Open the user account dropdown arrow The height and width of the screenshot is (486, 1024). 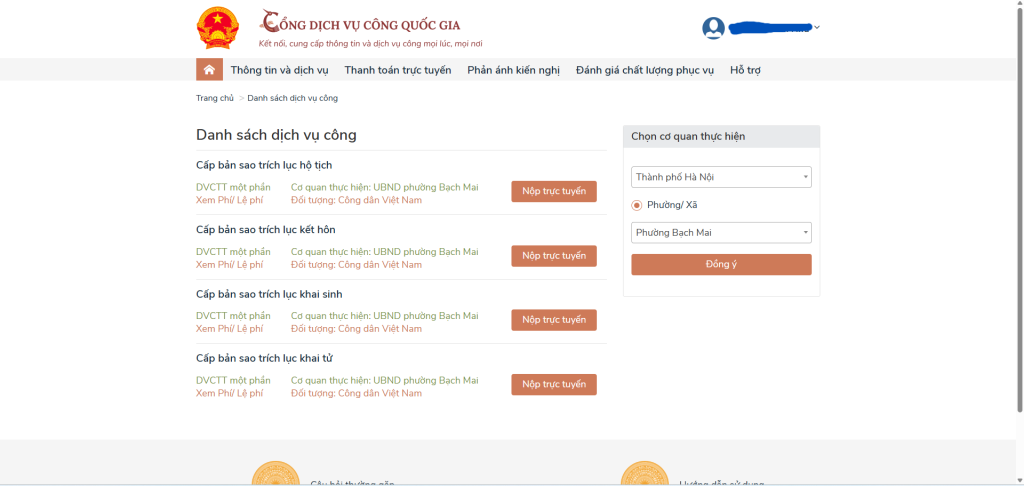[x=817, y=28]
